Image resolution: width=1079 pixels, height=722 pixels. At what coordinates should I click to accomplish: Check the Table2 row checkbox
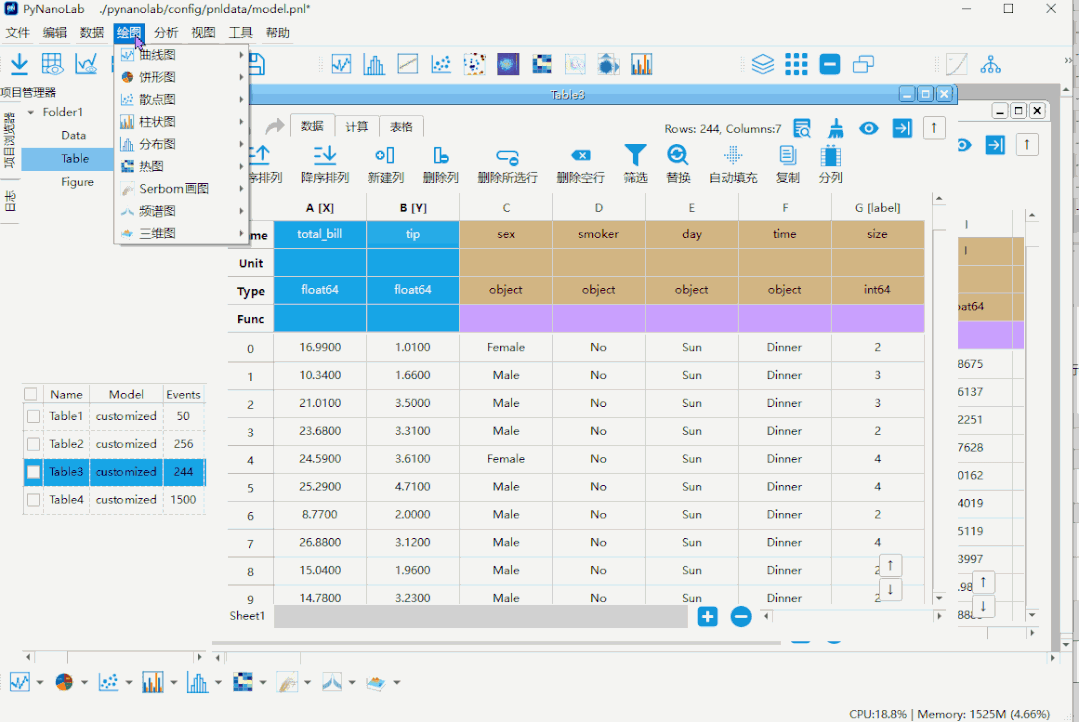(x=33, y=444)
